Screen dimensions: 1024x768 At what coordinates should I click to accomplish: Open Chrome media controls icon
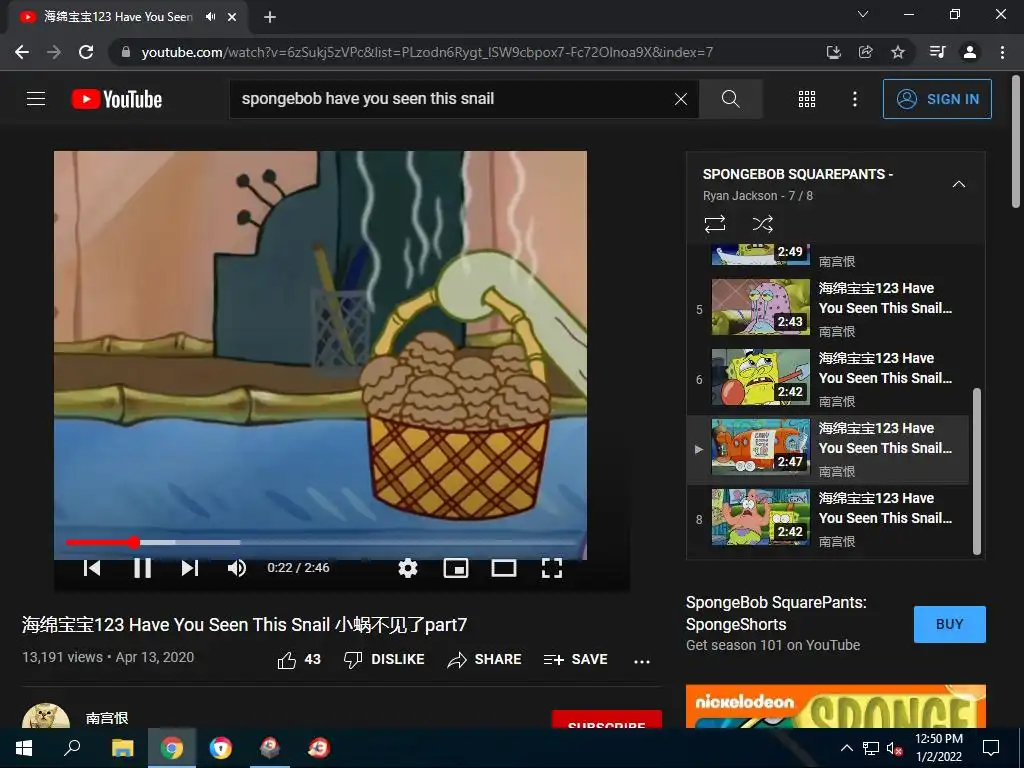click(x=937, y=52)
